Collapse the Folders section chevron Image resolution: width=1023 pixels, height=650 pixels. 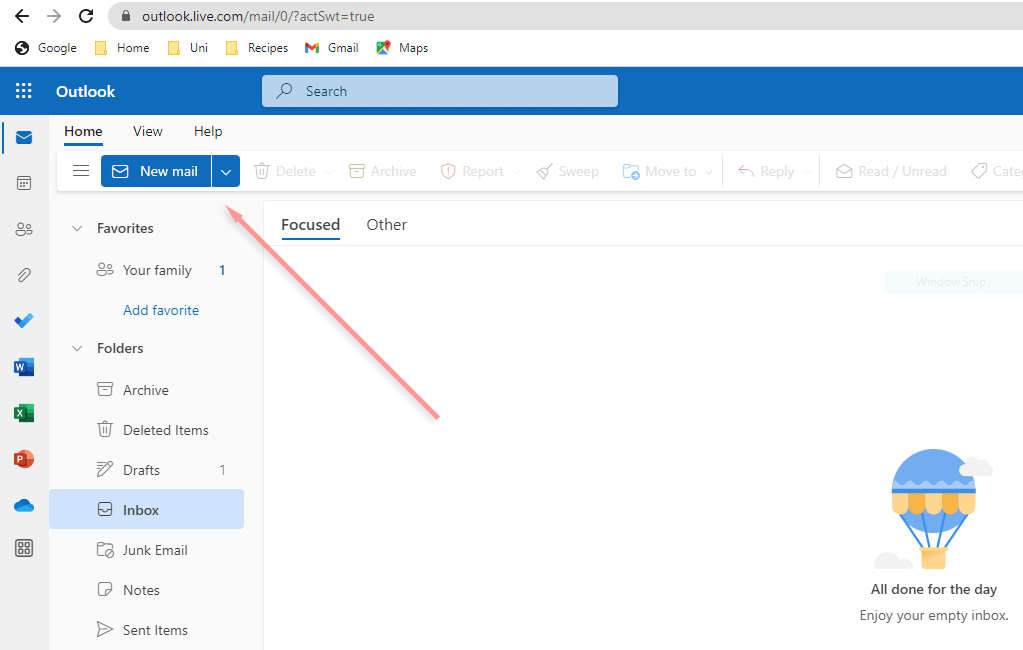tap(77, 348)
